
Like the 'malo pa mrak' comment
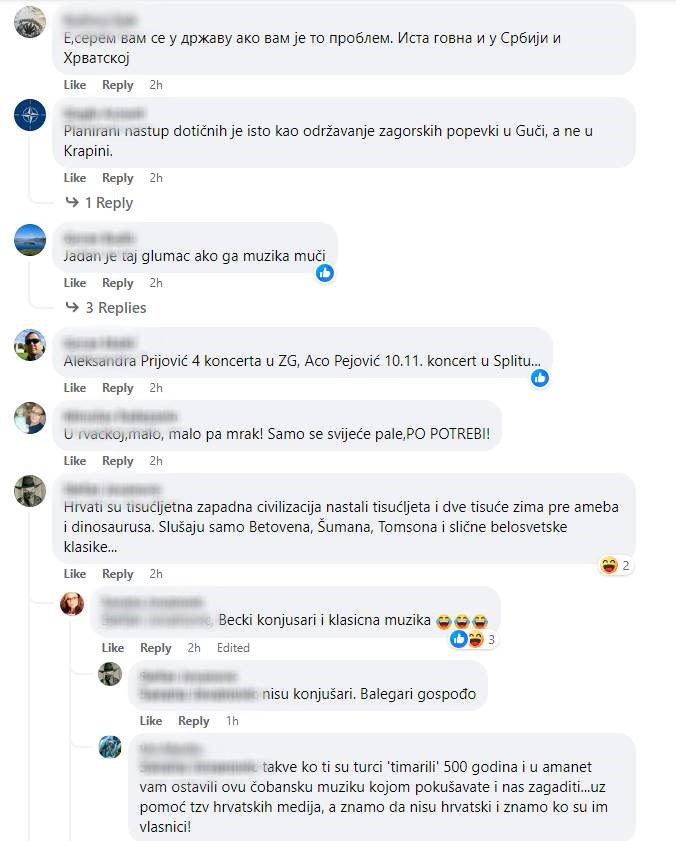point(75,461)
